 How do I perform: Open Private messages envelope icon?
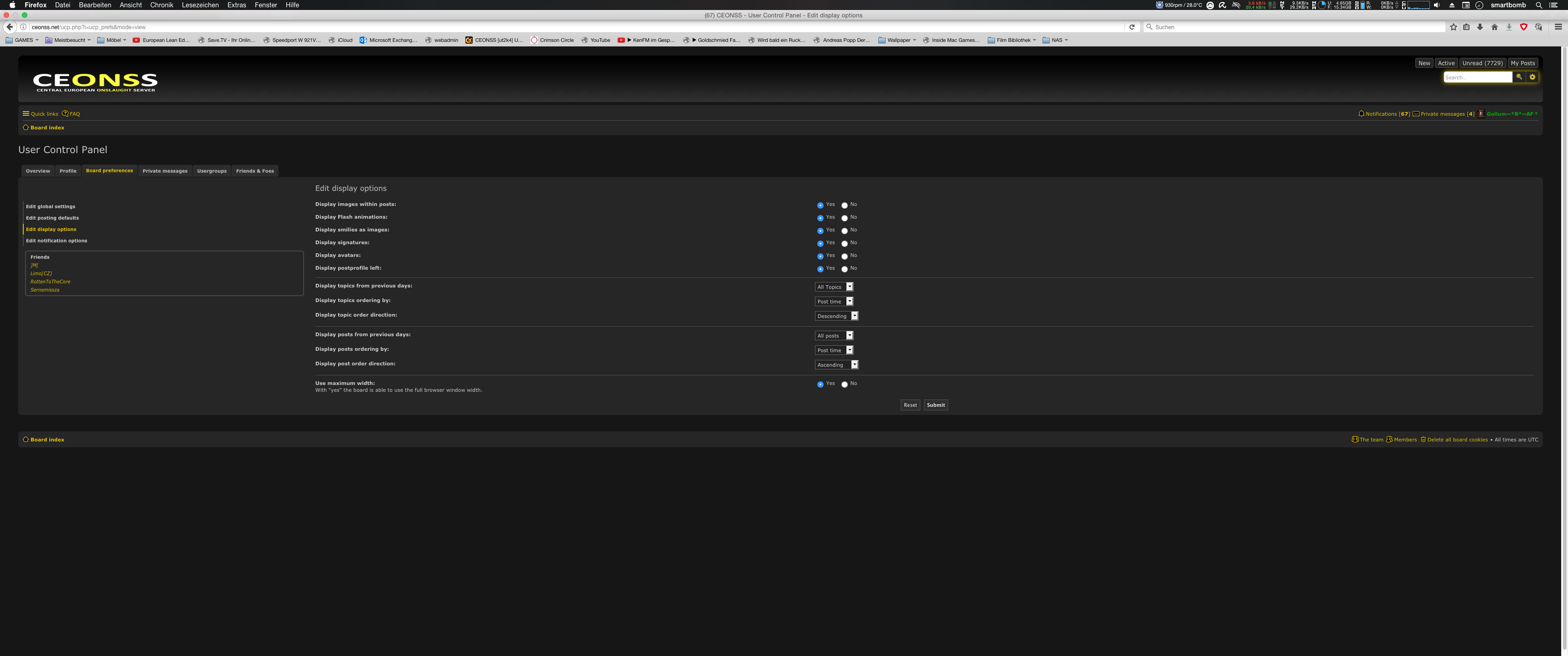click(1416, 114)
